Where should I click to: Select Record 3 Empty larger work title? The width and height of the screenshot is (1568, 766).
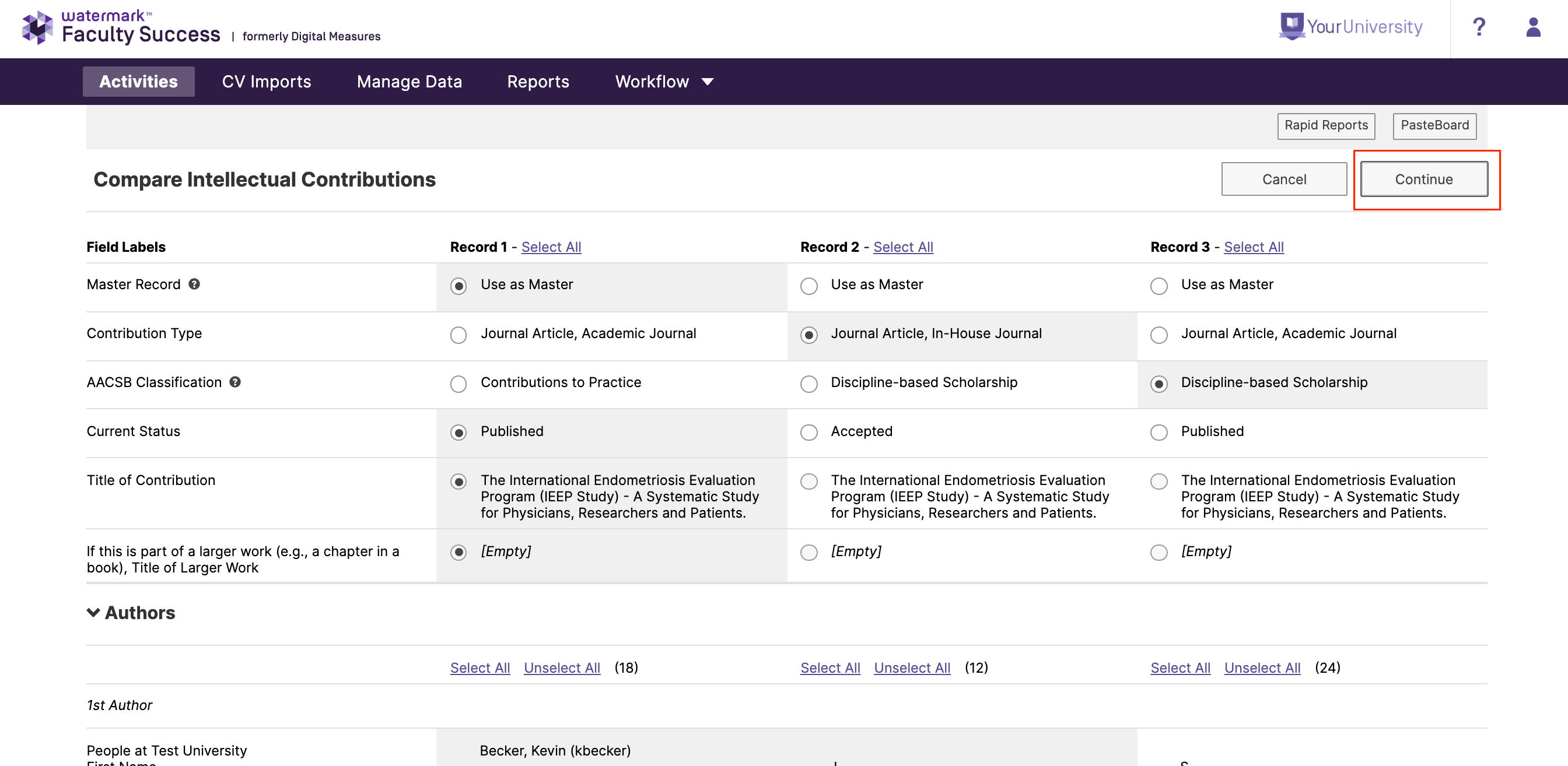click(x=1158, y=553)
